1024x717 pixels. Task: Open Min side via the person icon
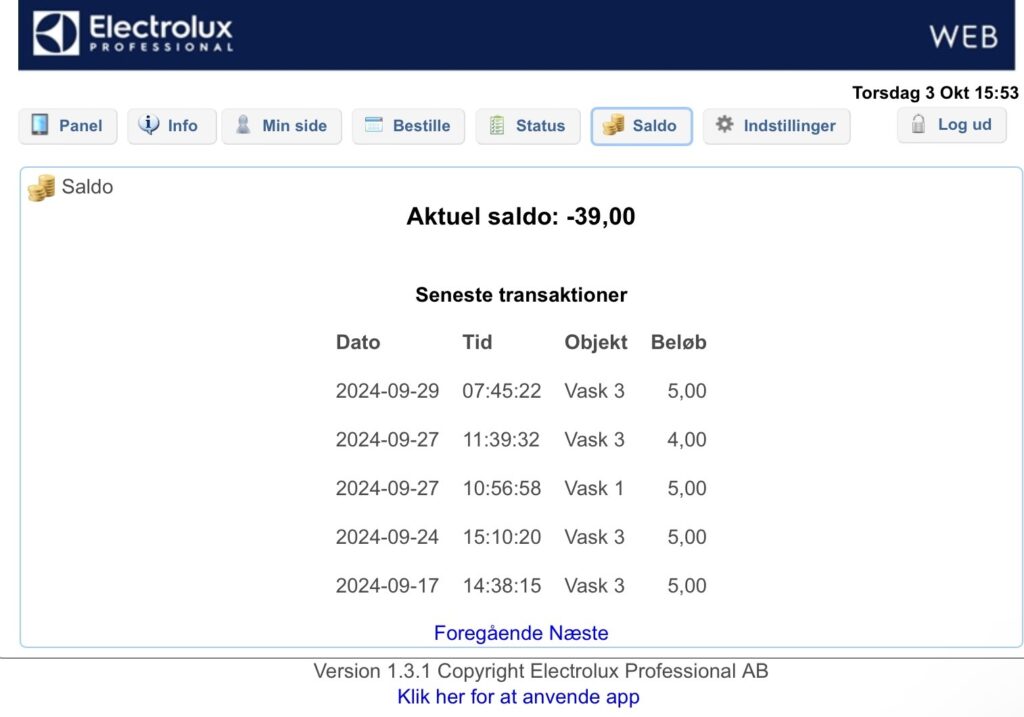243,125
